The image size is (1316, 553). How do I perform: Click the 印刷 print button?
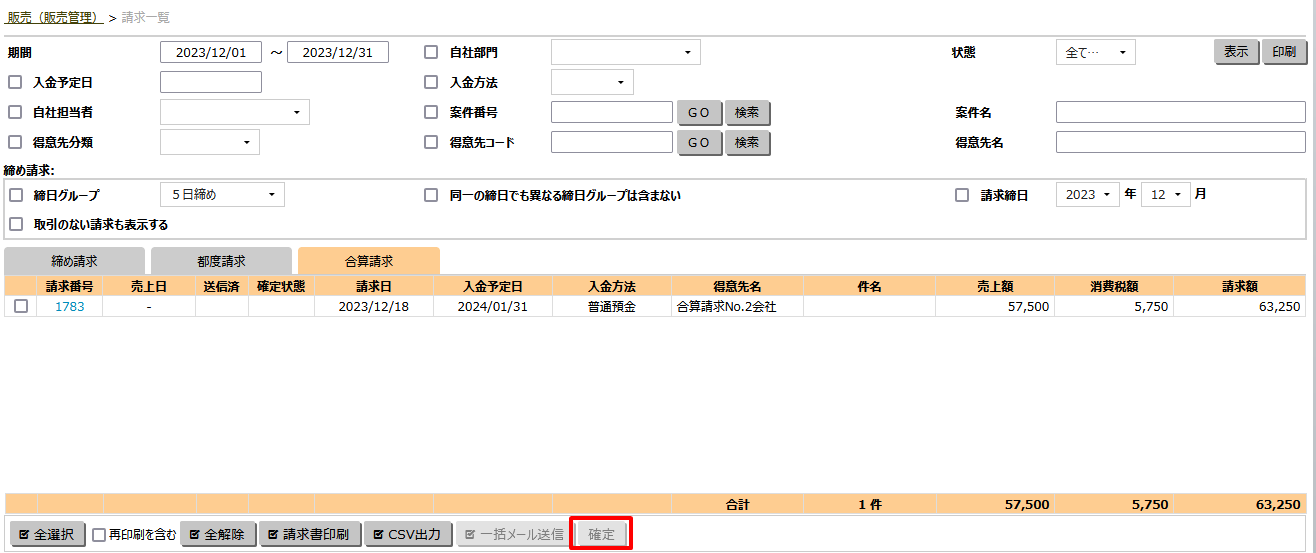tap(1284, 52)
